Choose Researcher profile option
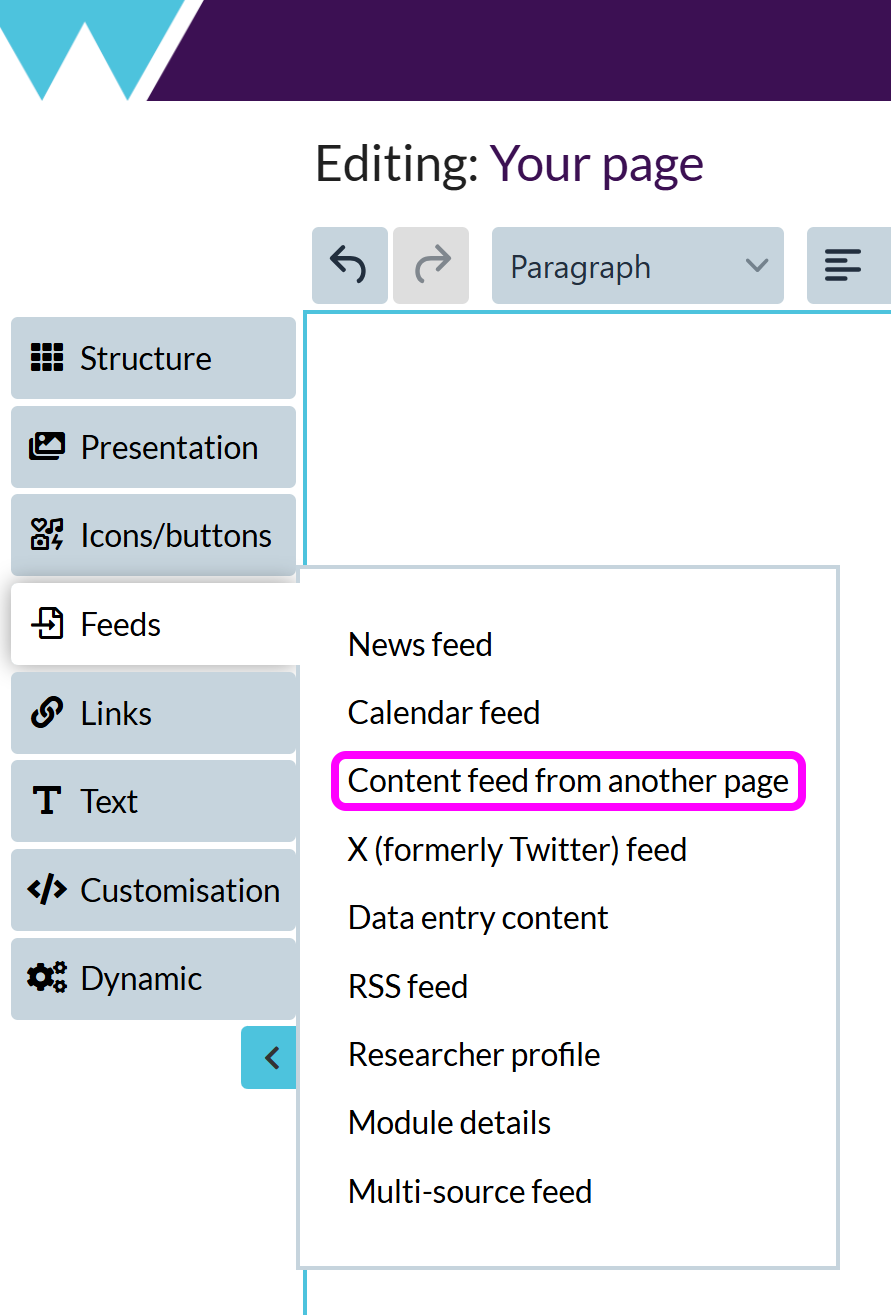This screenshot has width=891, height=1315. click(474, 1055)
